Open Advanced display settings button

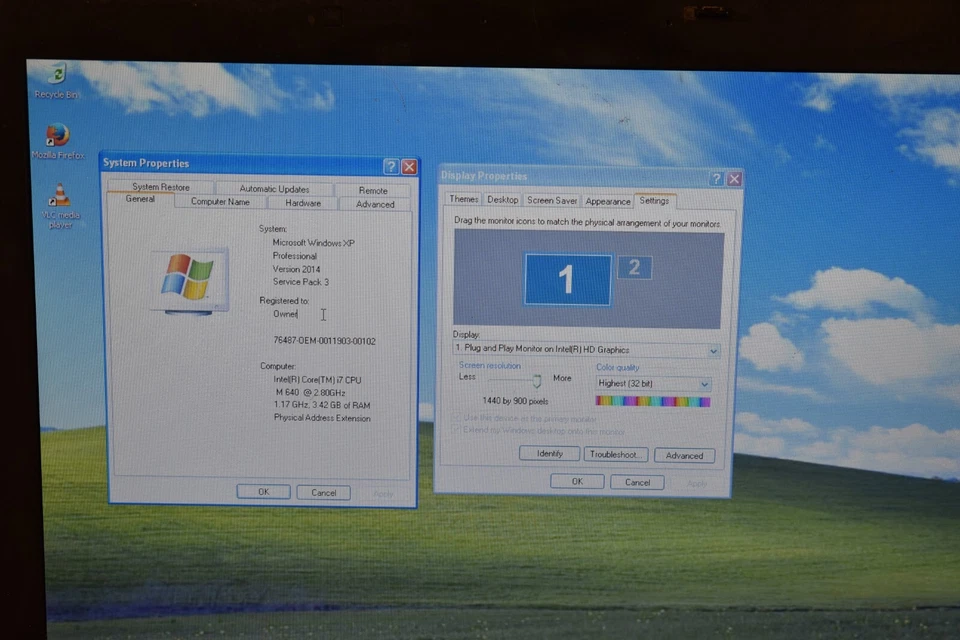click(x=684, y=455)
